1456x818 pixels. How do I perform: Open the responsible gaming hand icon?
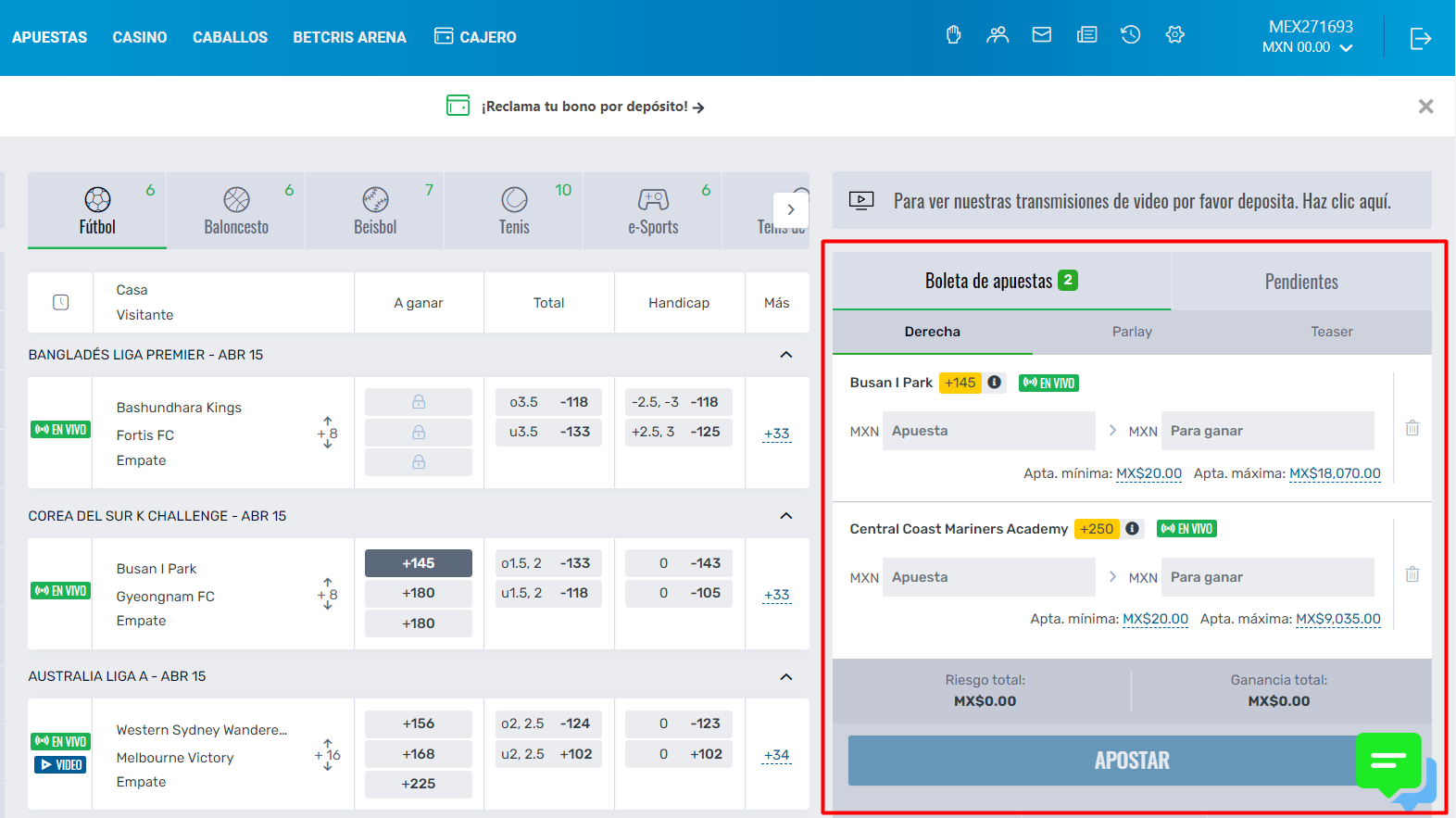click(x=953, y=35)
